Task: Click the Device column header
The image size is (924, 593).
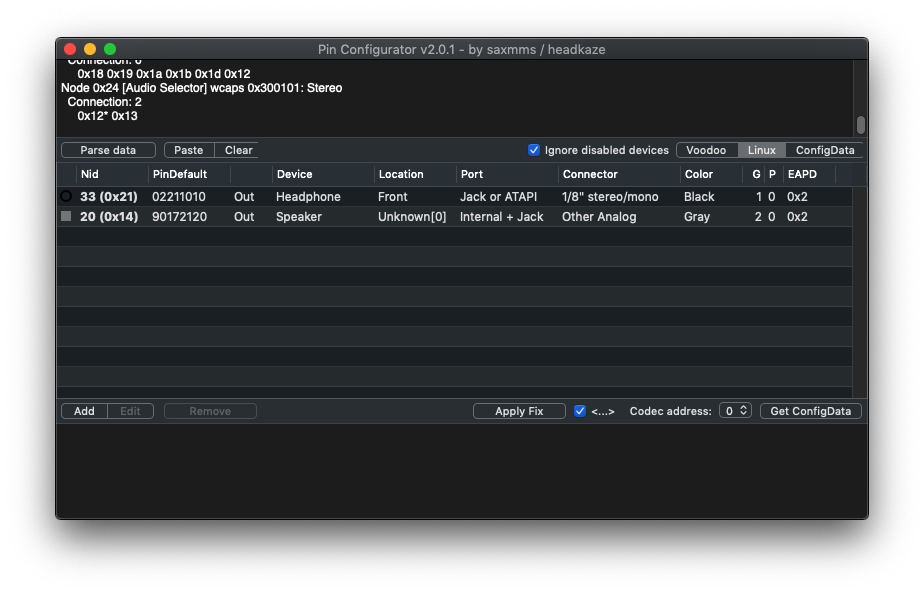Action: (323, 174)
